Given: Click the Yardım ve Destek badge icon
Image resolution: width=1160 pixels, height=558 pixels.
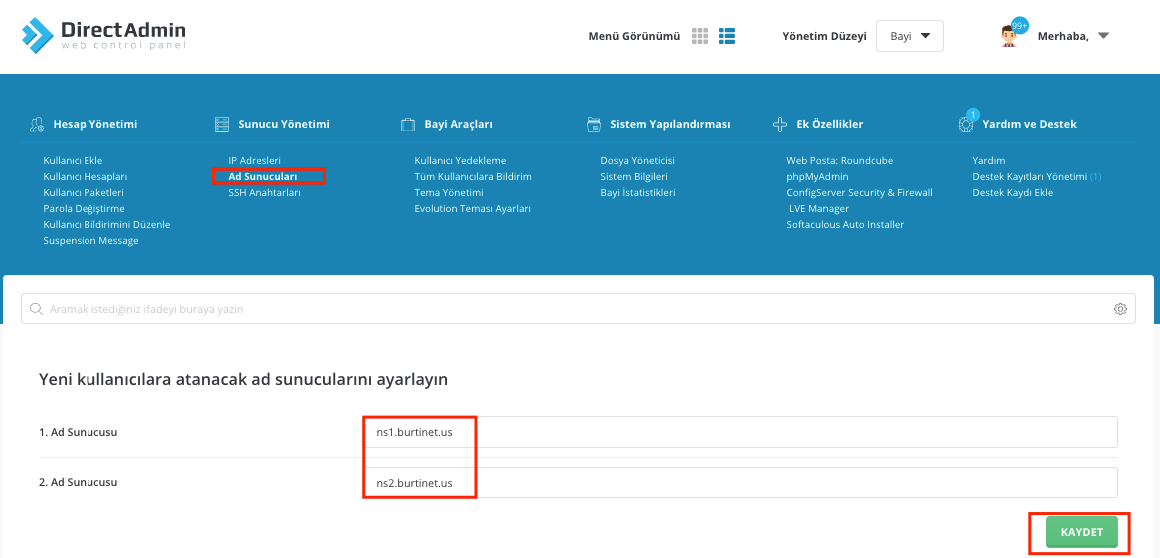Looking at the screenshot, I should click(966, 124).
